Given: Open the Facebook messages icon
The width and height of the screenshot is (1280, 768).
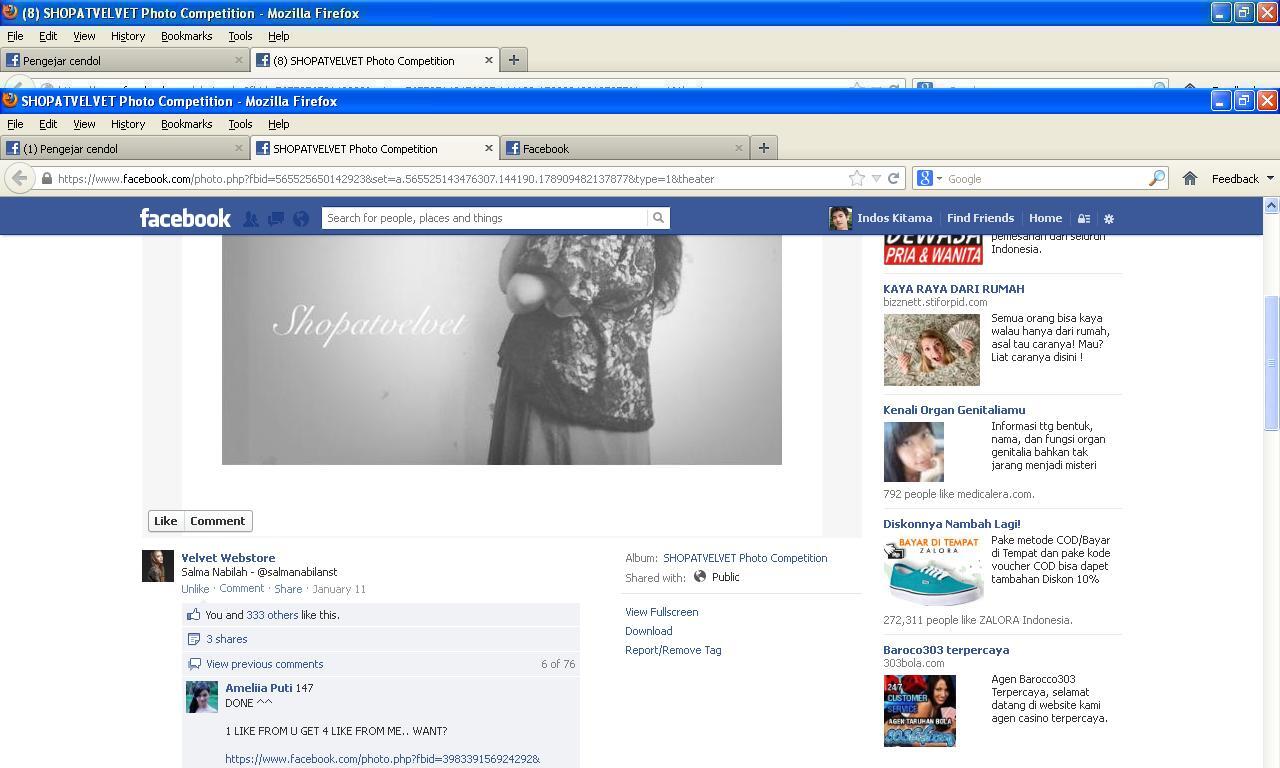Looking at the screenshot, I should pos(276,218).
